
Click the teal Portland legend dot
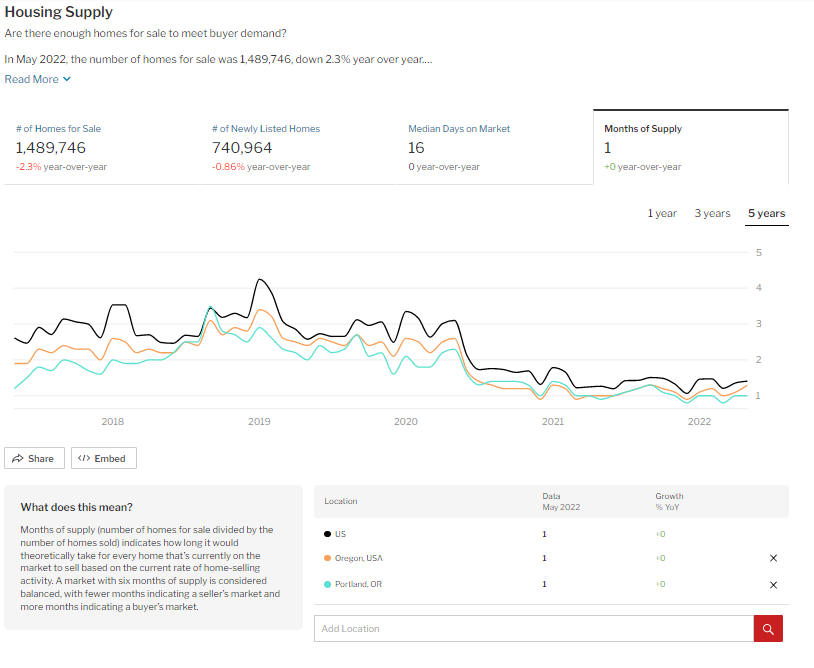[x=328, y=585]
